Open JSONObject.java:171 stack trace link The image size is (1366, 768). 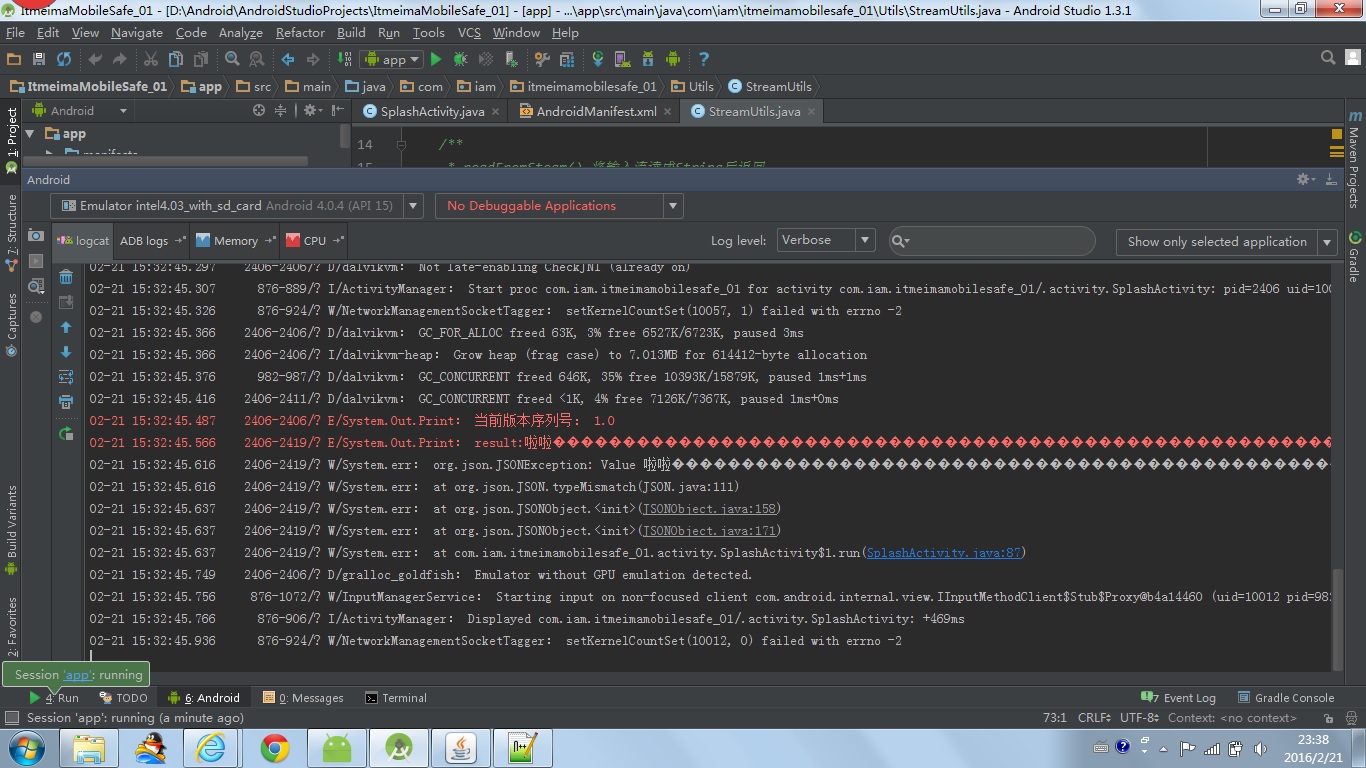[709, 530]
